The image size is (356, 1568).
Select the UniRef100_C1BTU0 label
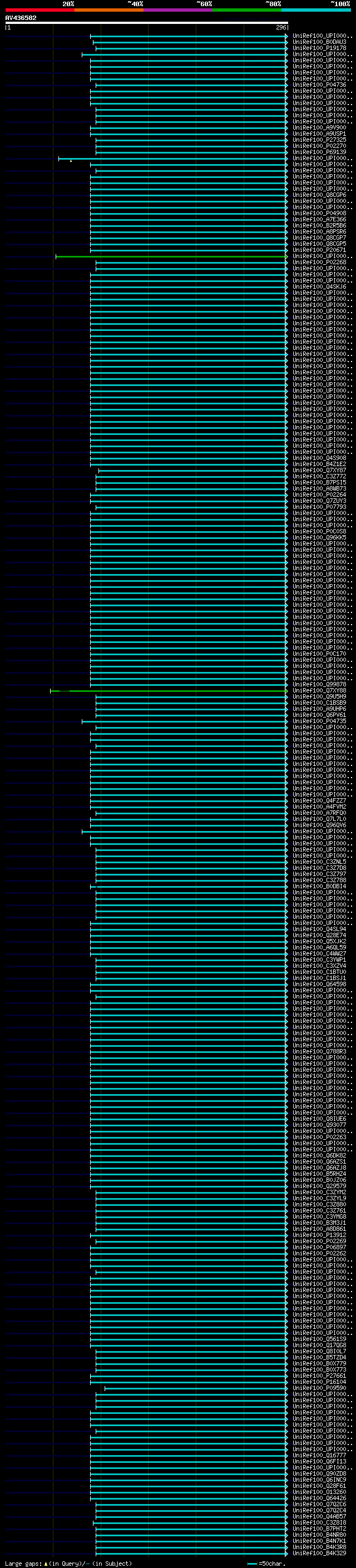pyautogui.click(x=319, y=972)
